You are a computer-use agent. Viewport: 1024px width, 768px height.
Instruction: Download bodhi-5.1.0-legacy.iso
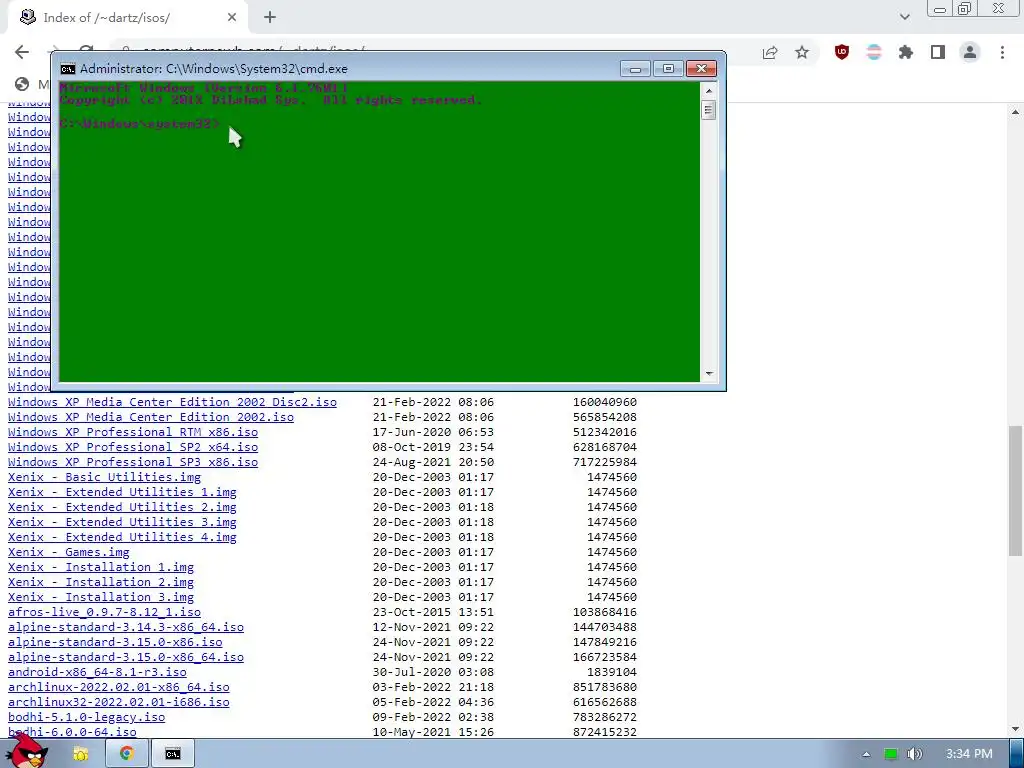coord(86,718)
